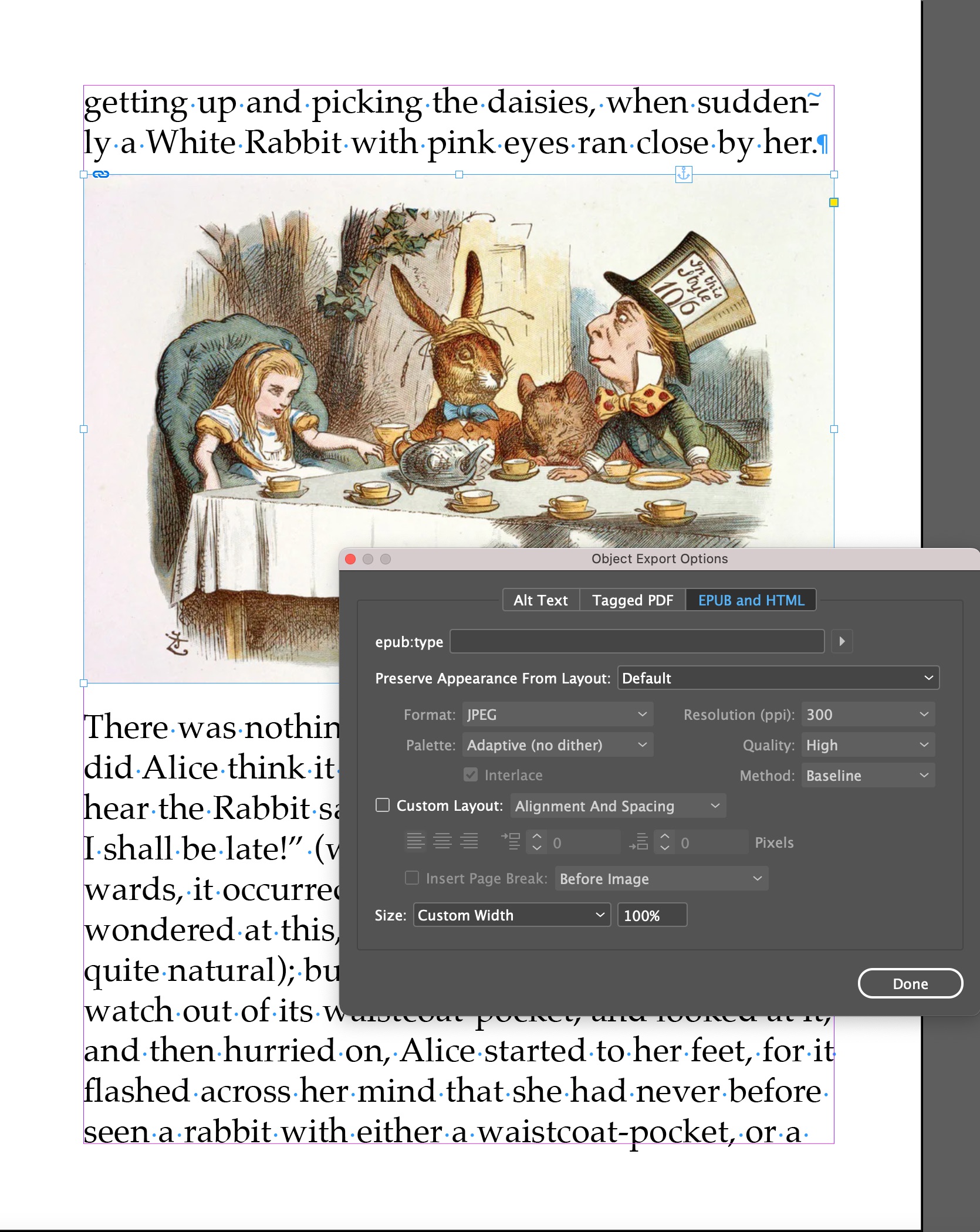
Task: Click the word "daisies" in text
Action: click(538, 102)
